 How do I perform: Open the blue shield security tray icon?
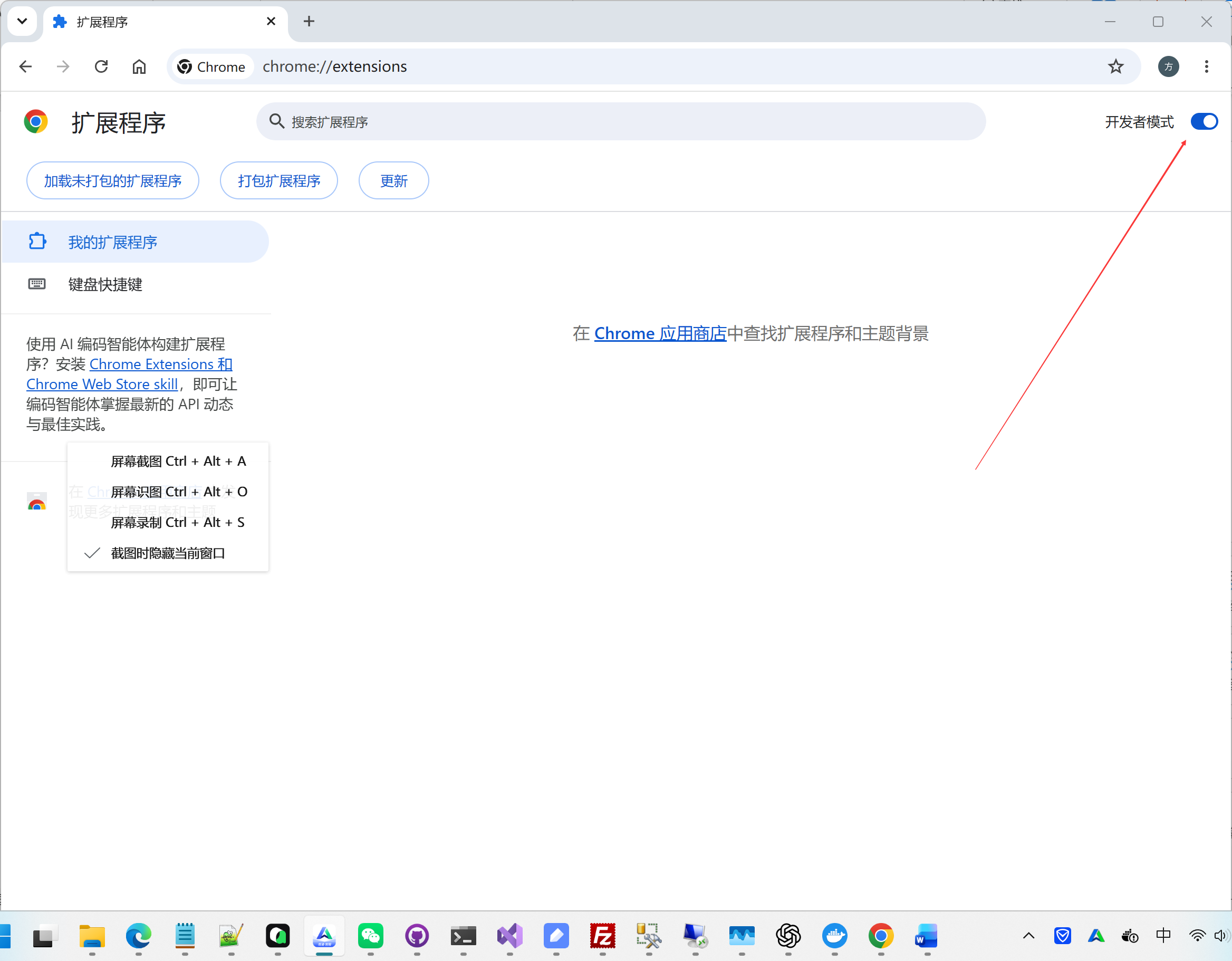click(x=1062, y=936)
